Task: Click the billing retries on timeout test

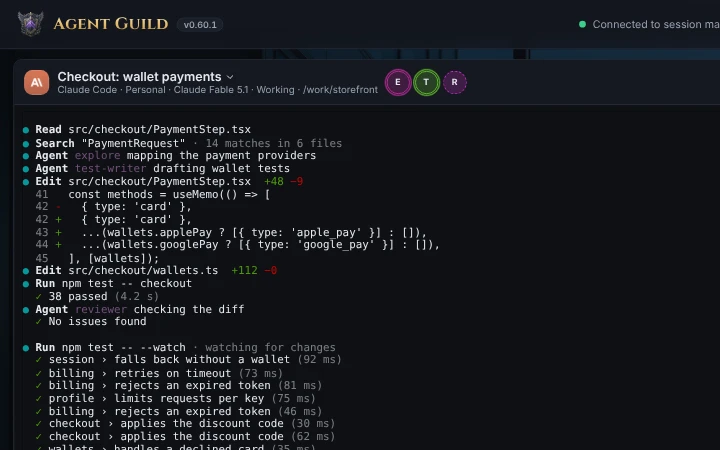Action: click(159, 373)
